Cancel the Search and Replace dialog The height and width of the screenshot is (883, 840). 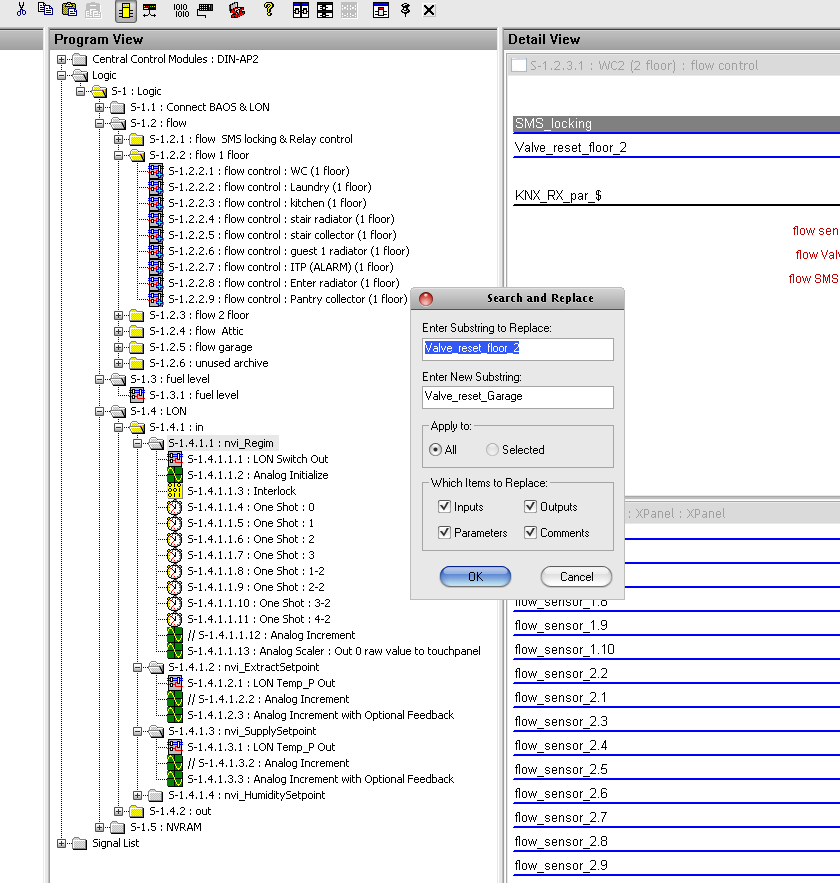click(x=576, y=577)
